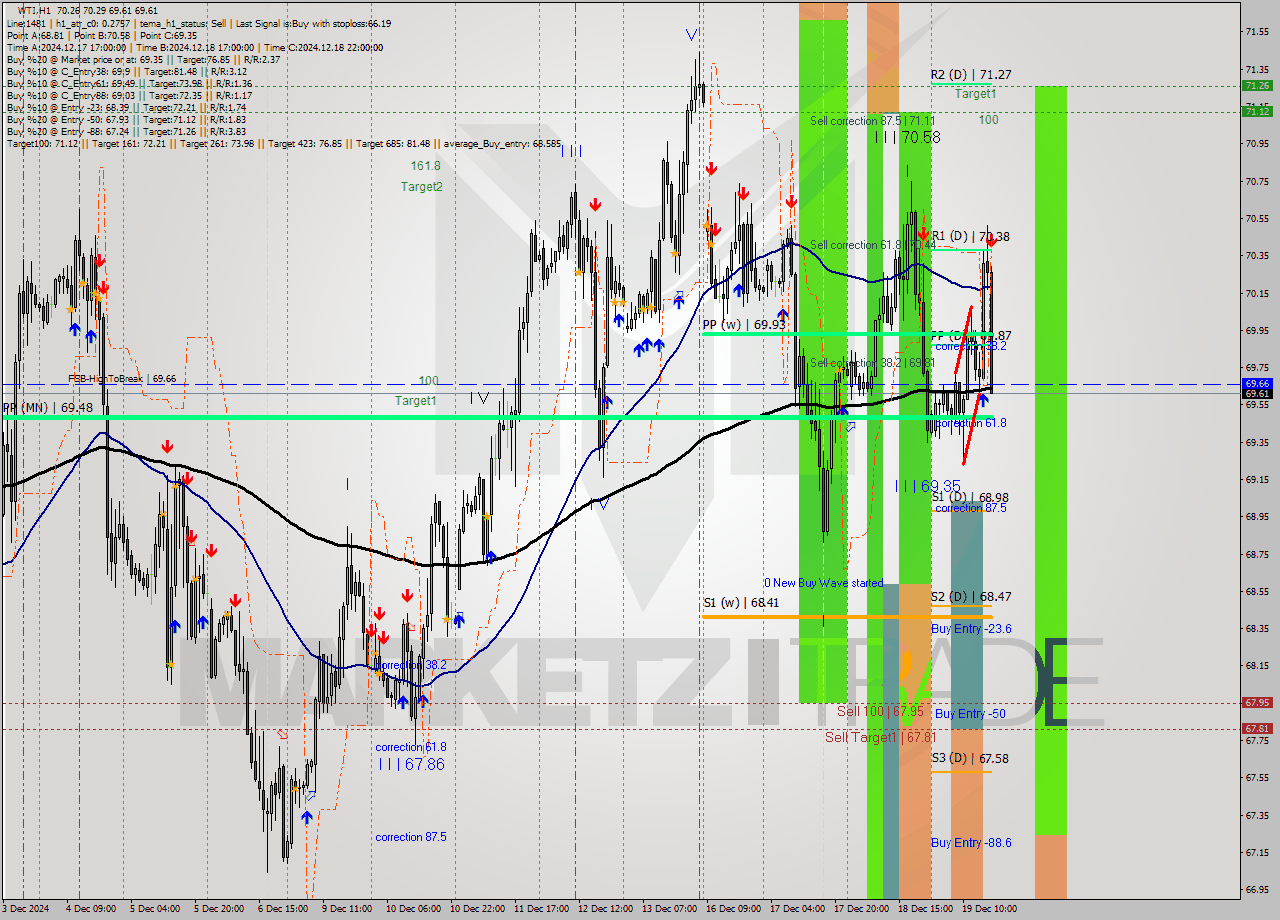Click the '16 Dec 09:00' time axis label
Screen dimensions: 1280x920
click(733, 909)
